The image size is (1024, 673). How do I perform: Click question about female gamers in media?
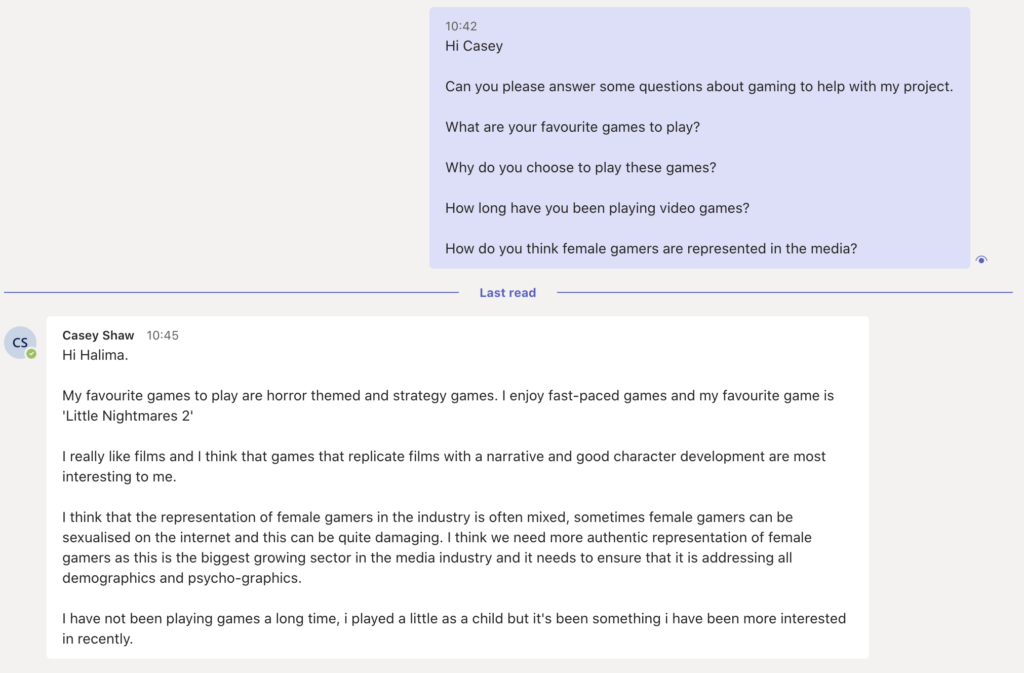pos(651,248)
